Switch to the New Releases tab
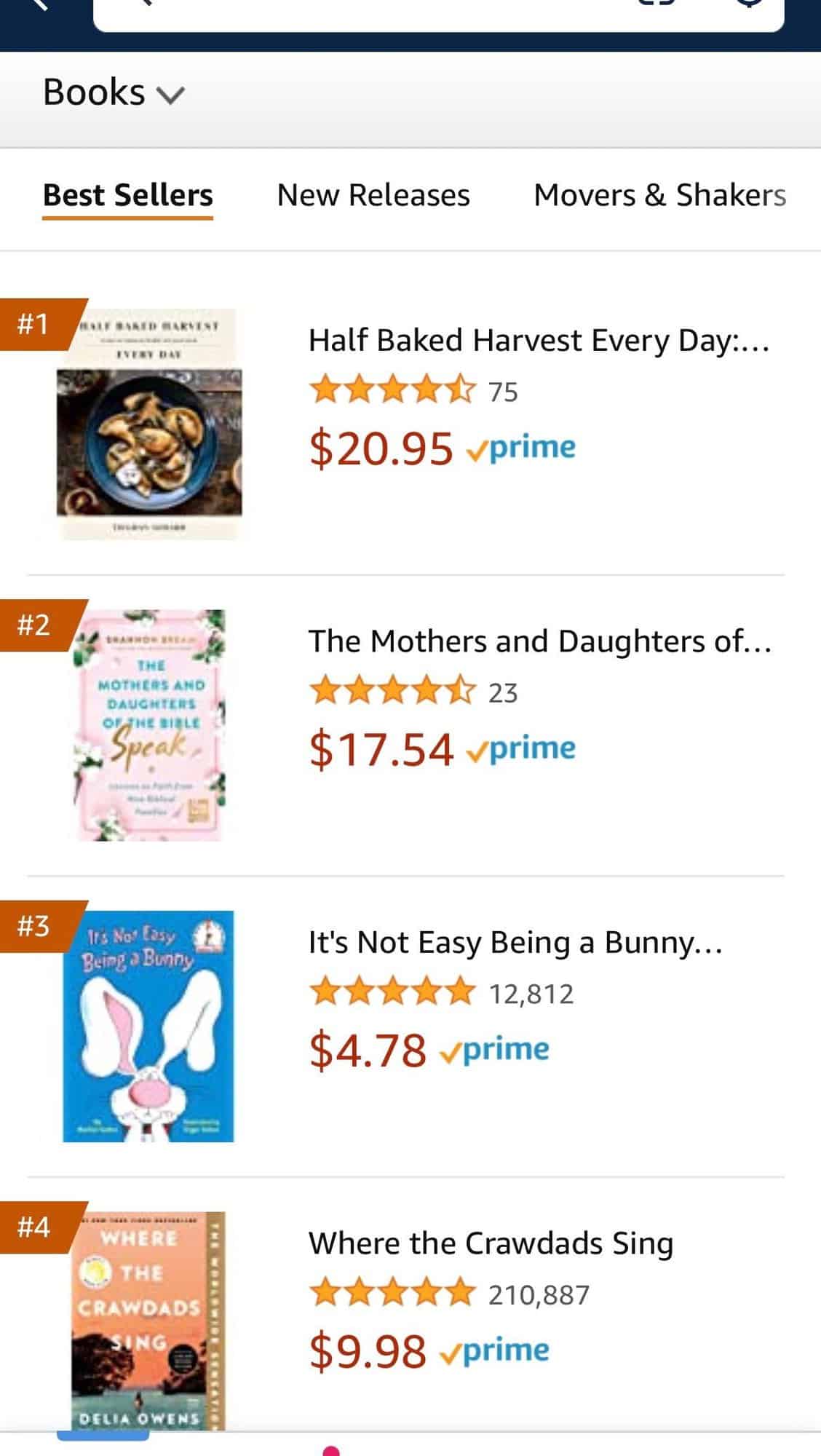 373,195
